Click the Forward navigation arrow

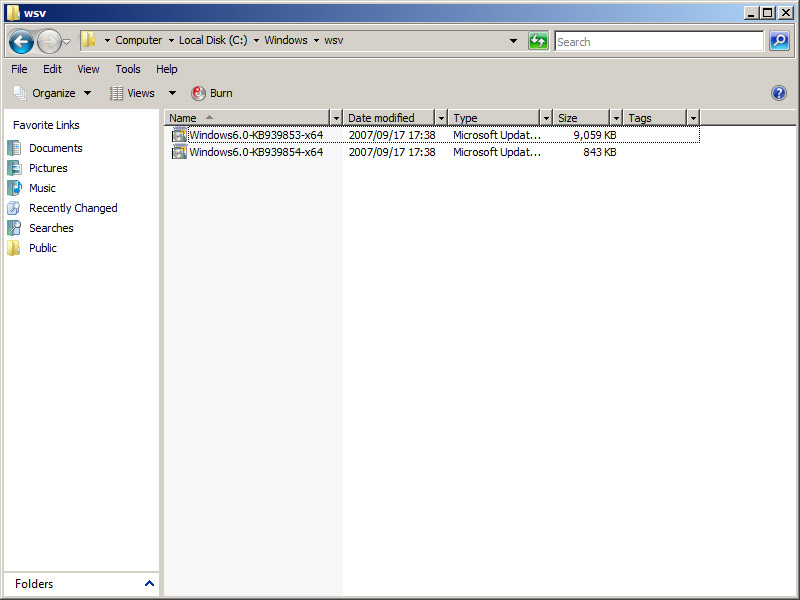click(49, 41)
